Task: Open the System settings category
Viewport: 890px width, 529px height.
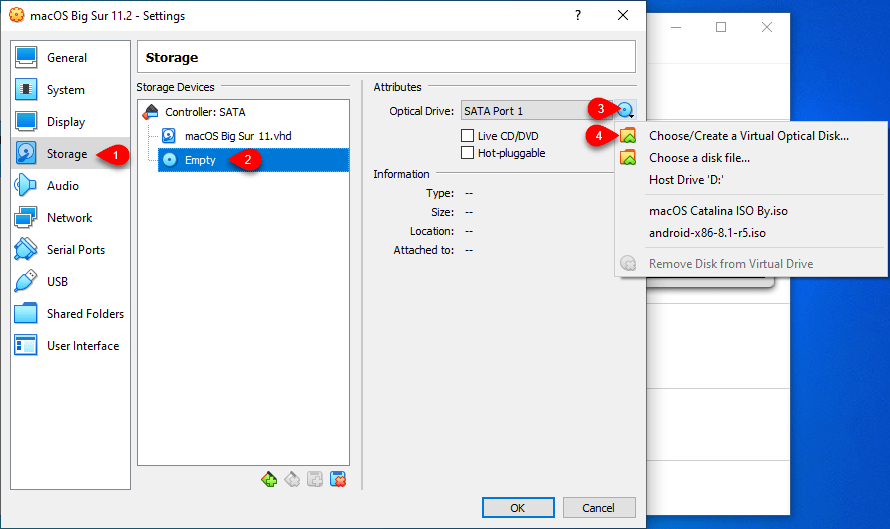Action: 70,90
